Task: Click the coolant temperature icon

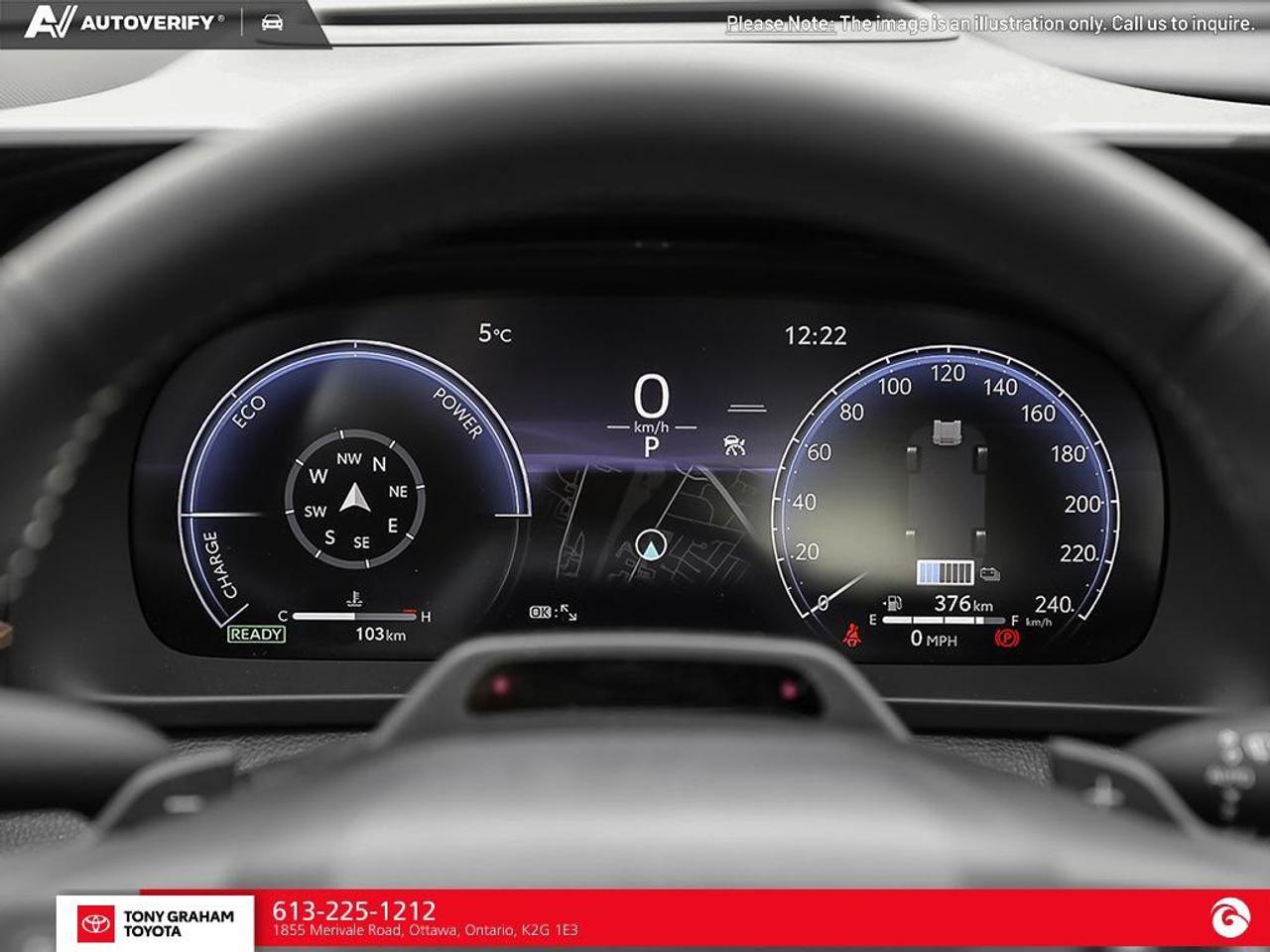Action: tap(354, 600)
